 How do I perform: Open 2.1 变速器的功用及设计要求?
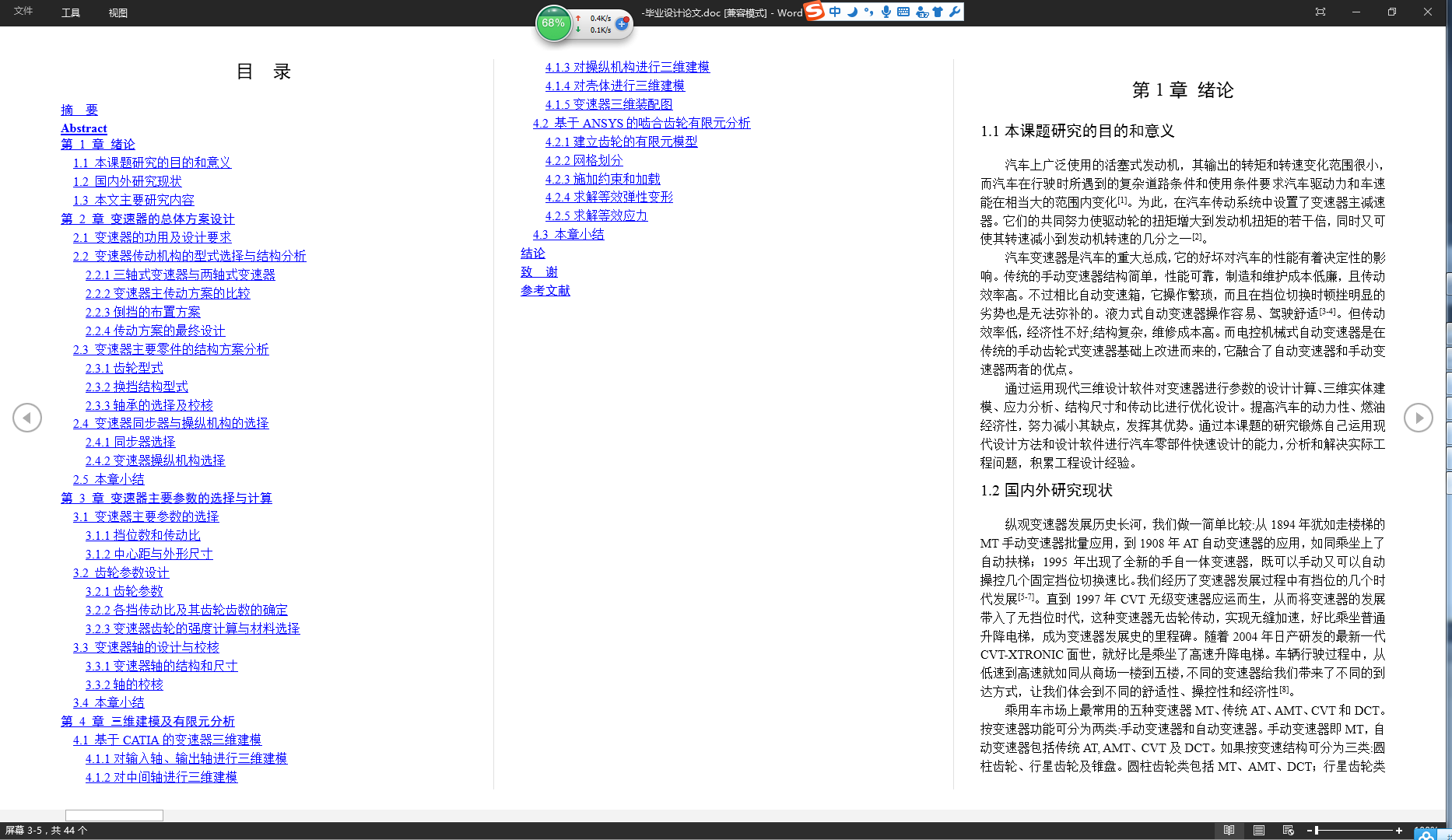tap(152, 237)
